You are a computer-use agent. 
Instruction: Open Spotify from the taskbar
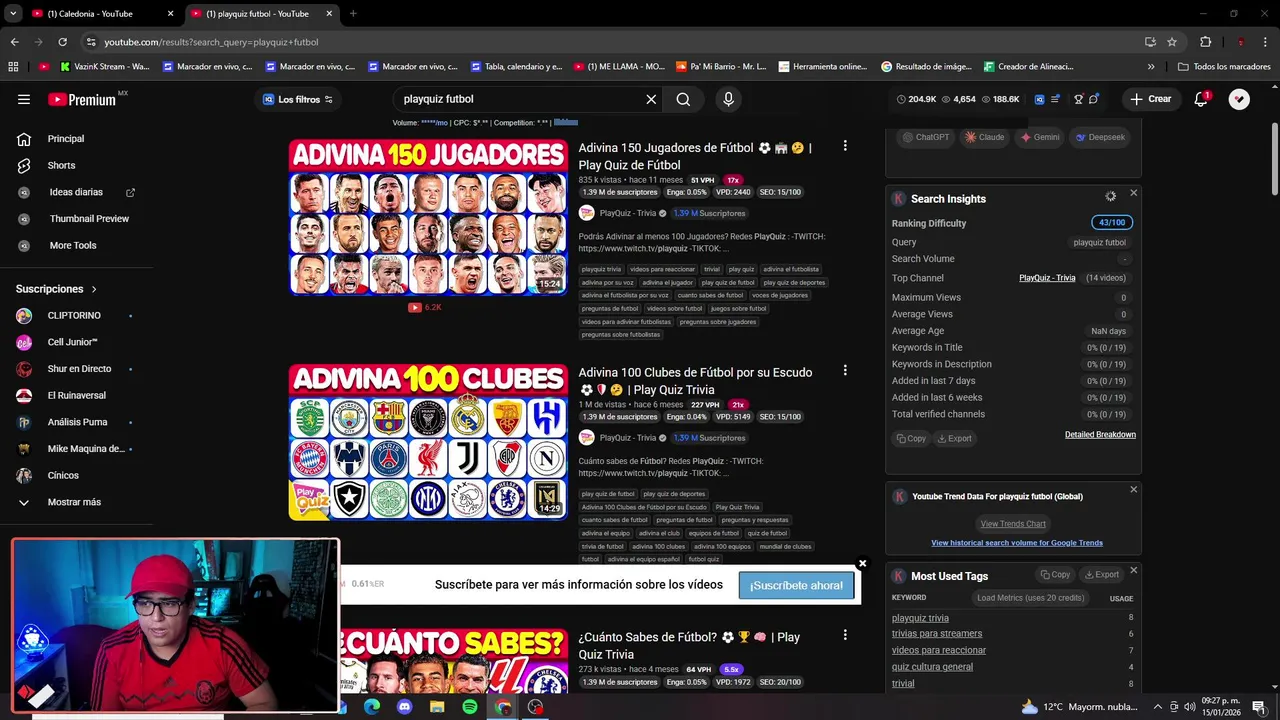point(470,707)
